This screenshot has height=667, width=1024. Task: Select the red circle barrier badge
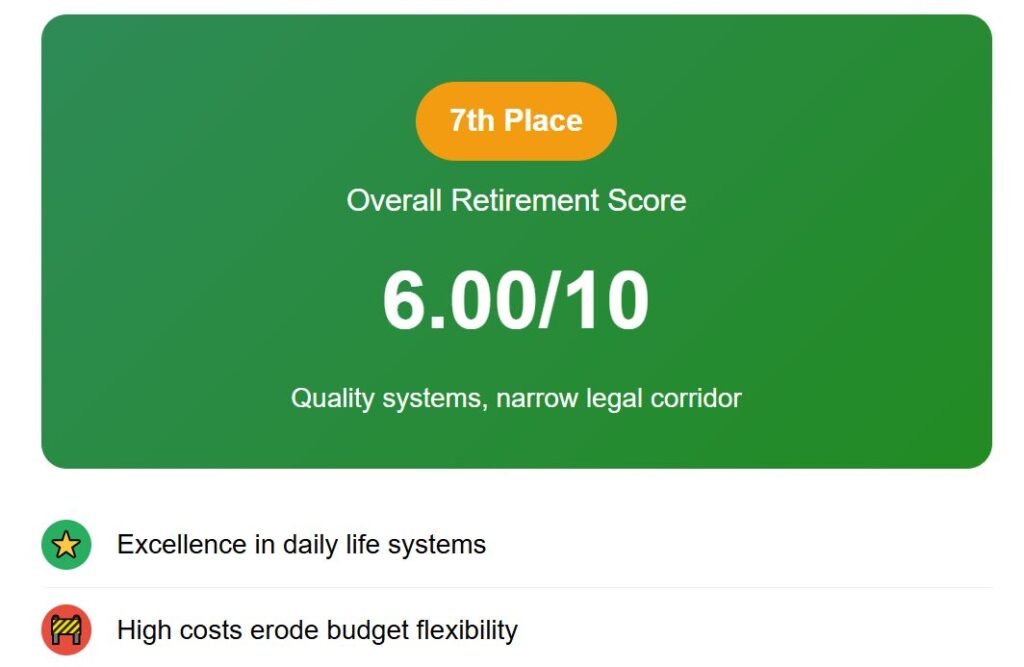pos(66,631)
